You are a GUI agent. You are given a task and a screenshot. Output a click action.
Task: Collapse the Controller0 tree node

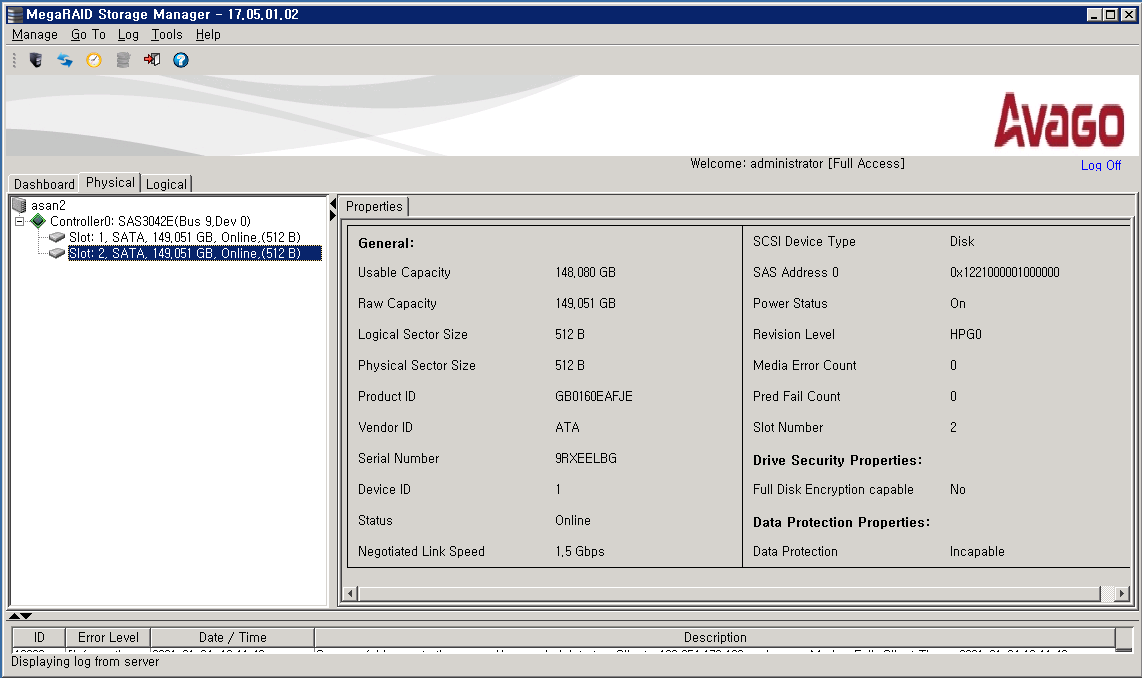(x=20, y=221)
